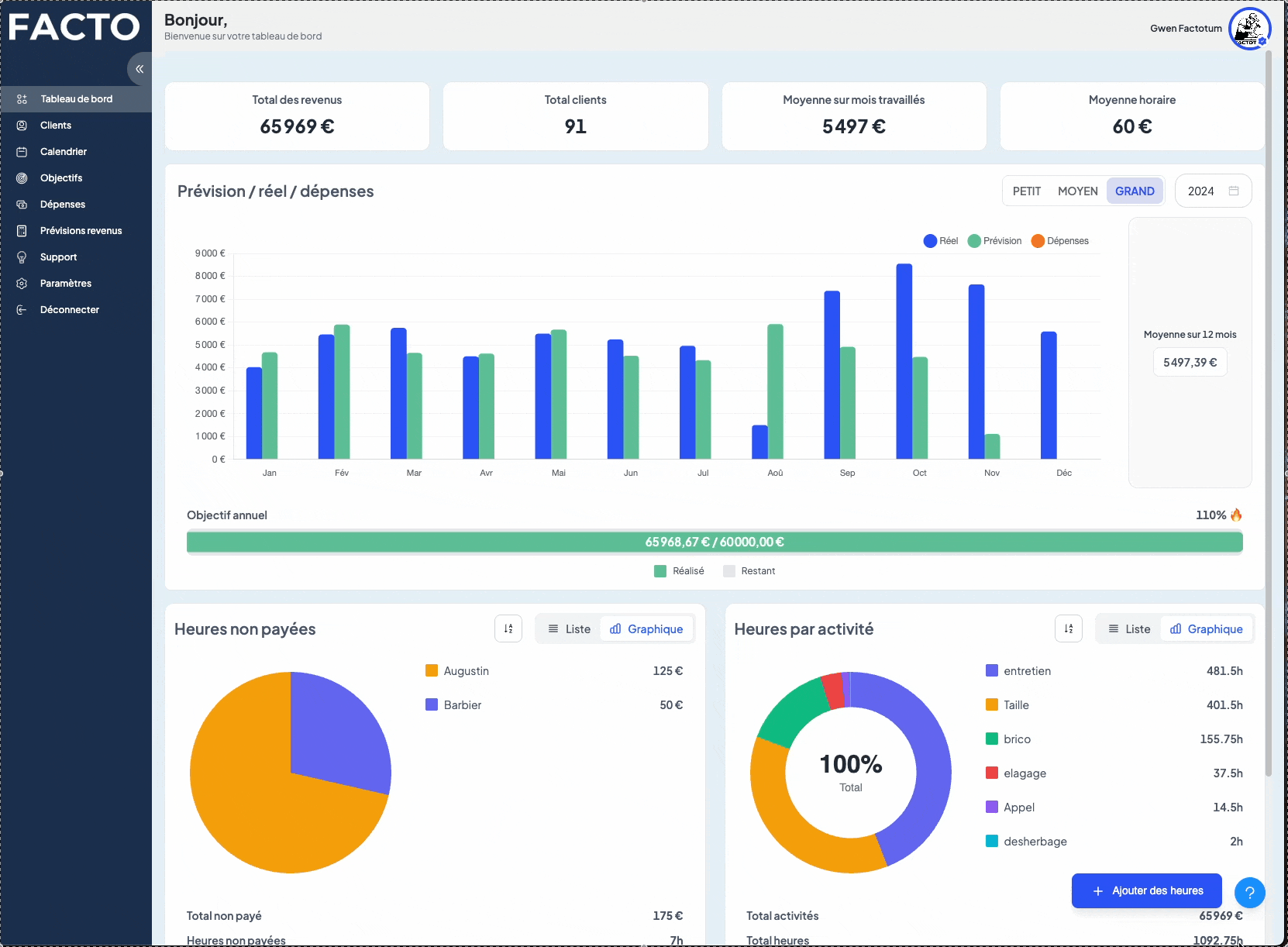Open the 2024 year picker
Image resolution: width=1288 pixels, height=947 pixels.
[1213, 191]
